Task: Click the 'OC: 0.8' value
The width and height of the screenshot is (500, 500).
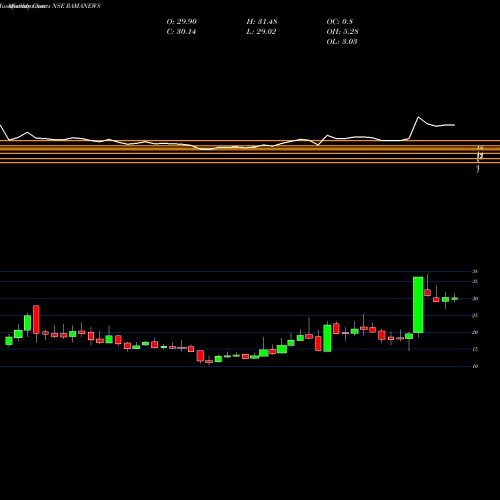Action: [x=339, y=21]
